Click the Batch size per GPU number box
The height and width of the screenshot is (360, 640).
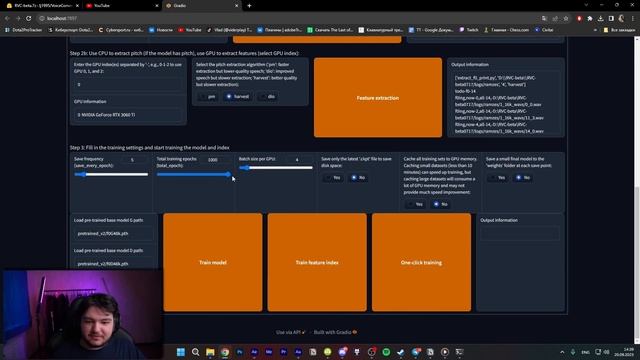pyautogui.click(x=298, y=160)
